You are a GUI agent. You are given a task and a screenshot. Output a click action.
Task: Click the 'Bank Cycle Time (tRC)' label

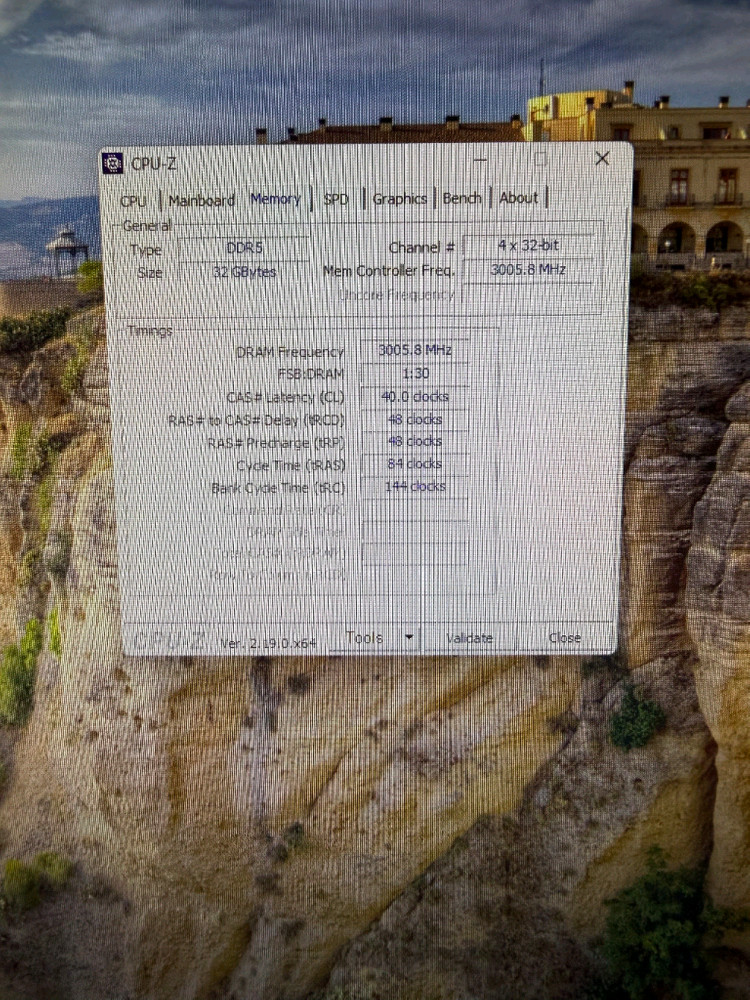278,489
